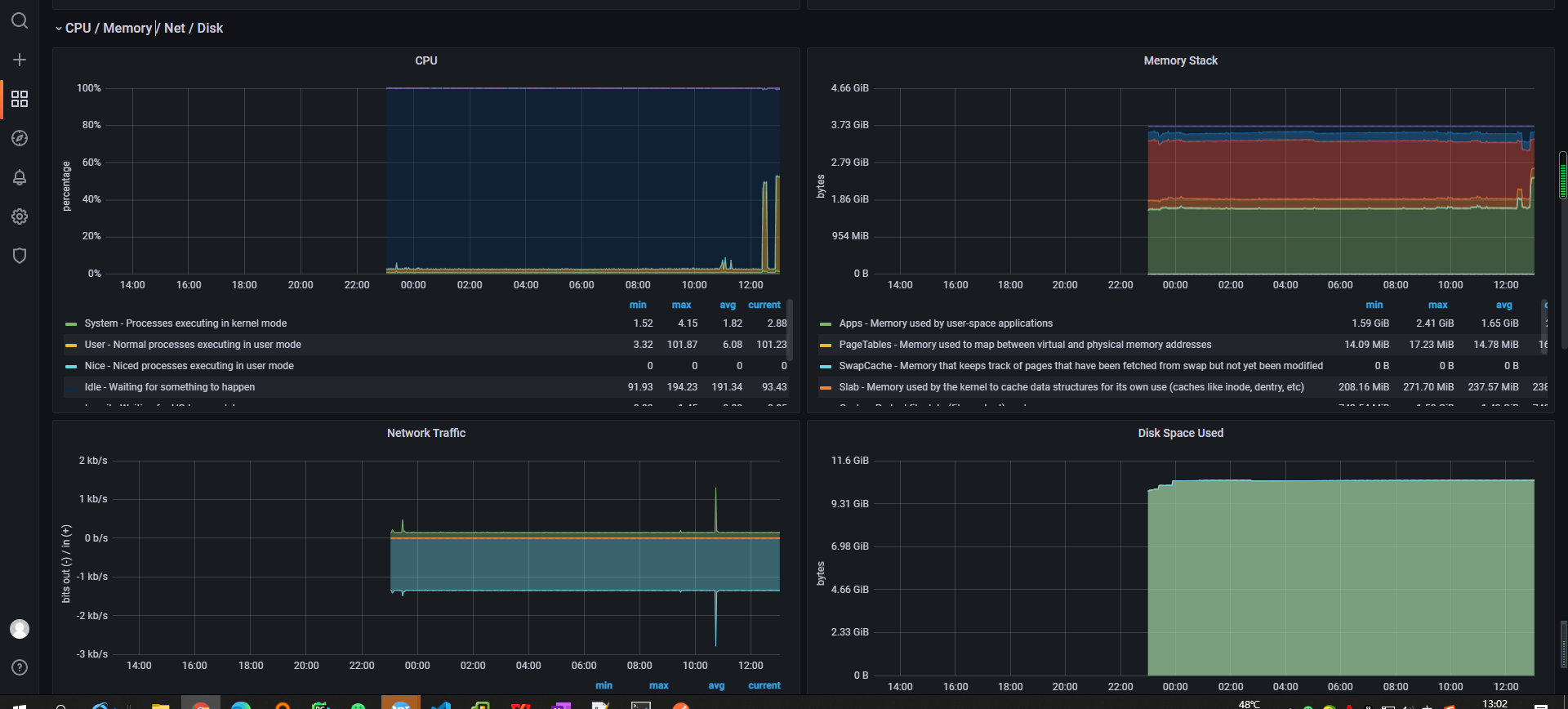Click Network Traffic y-axis label bits out / in

[67, 564]
